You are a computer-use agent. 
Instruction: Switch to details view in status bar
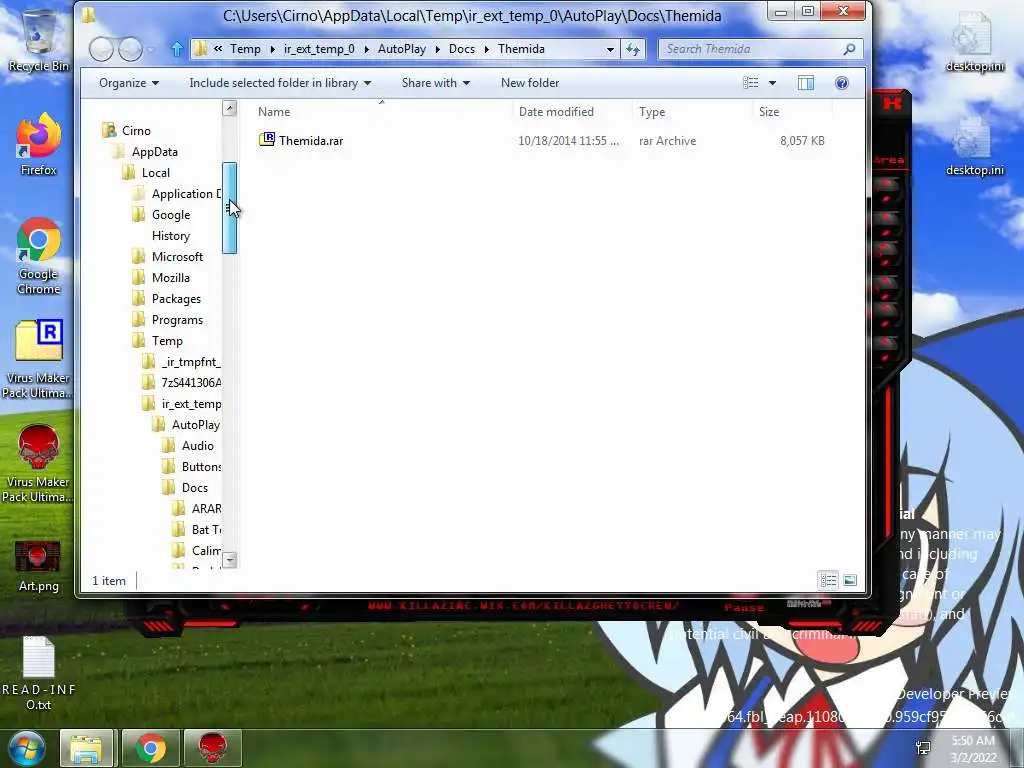(828, 580)
